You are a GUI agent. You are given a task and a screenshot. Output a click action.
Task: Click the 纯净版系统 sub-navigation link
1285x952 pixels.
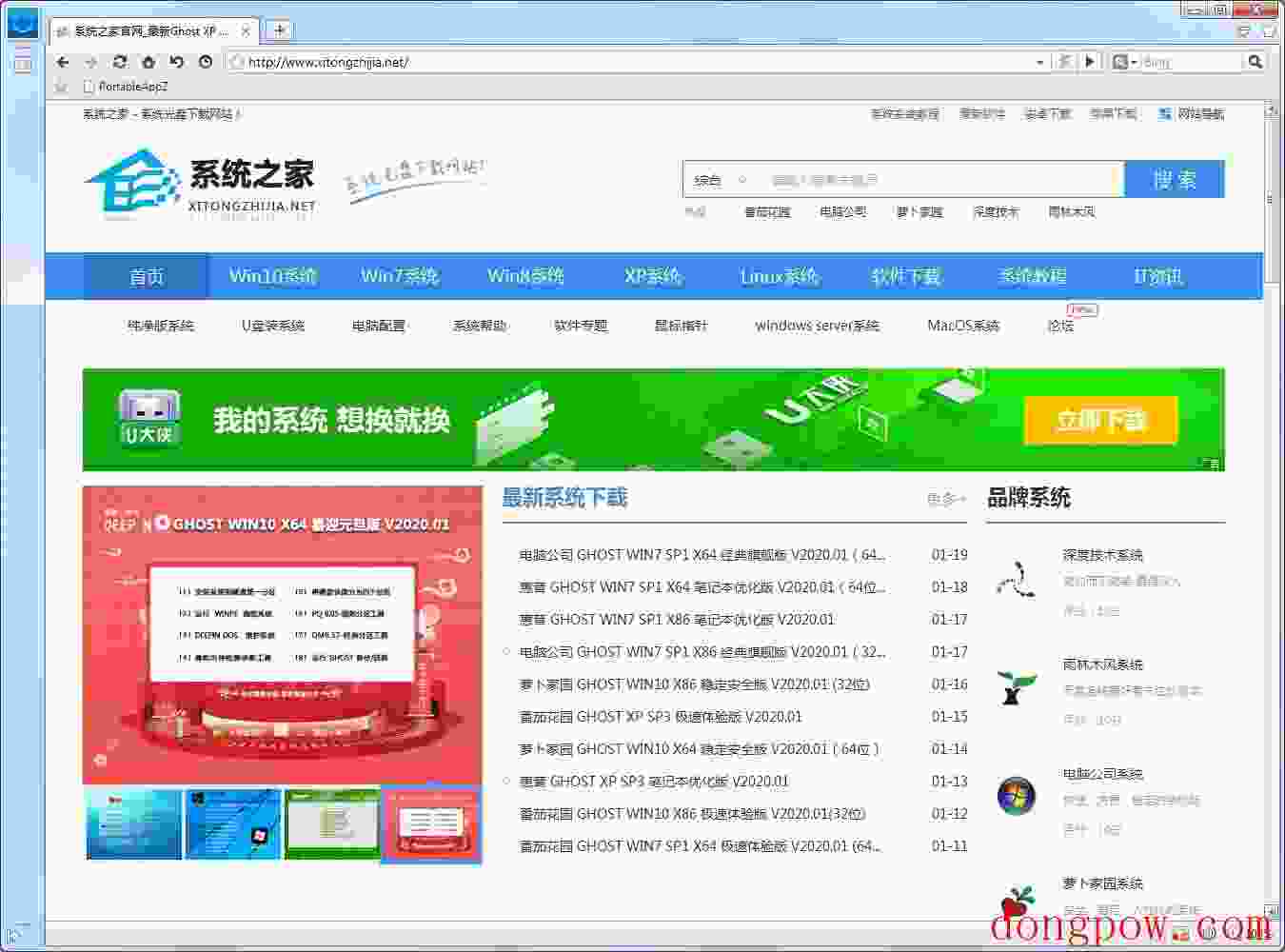tap(161, 326)
